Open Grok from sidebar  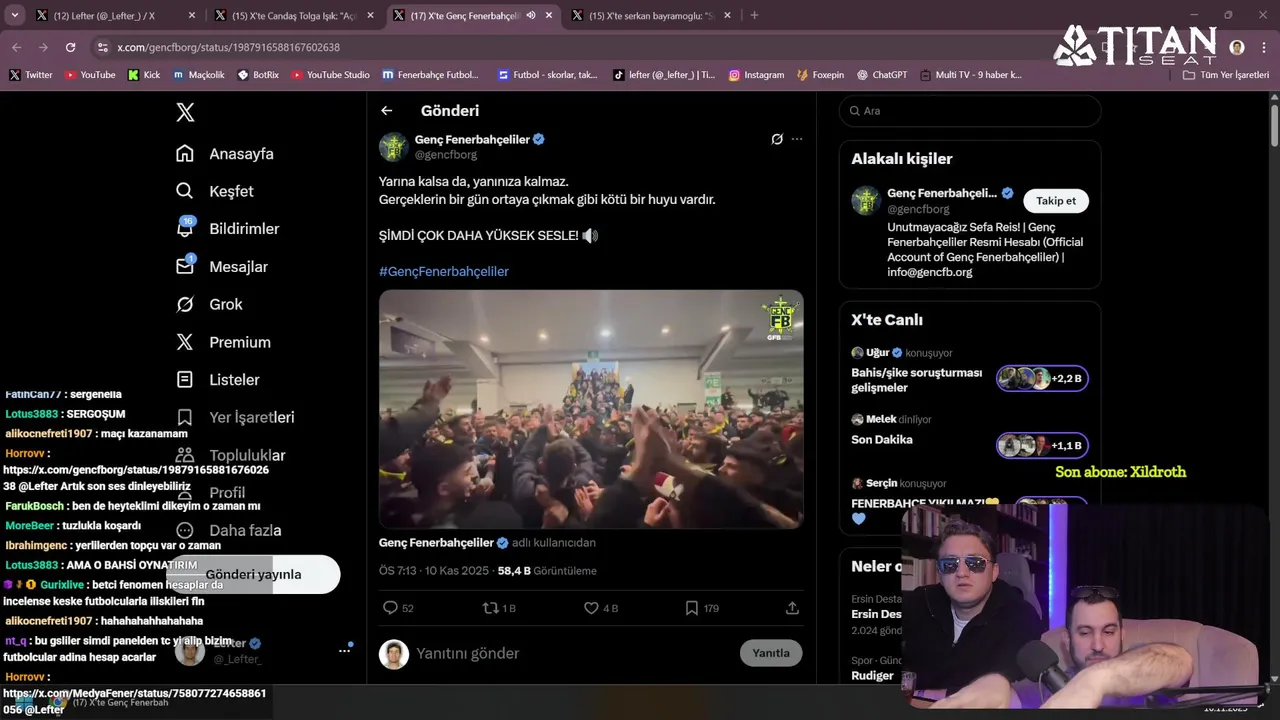tap(209, 304)
